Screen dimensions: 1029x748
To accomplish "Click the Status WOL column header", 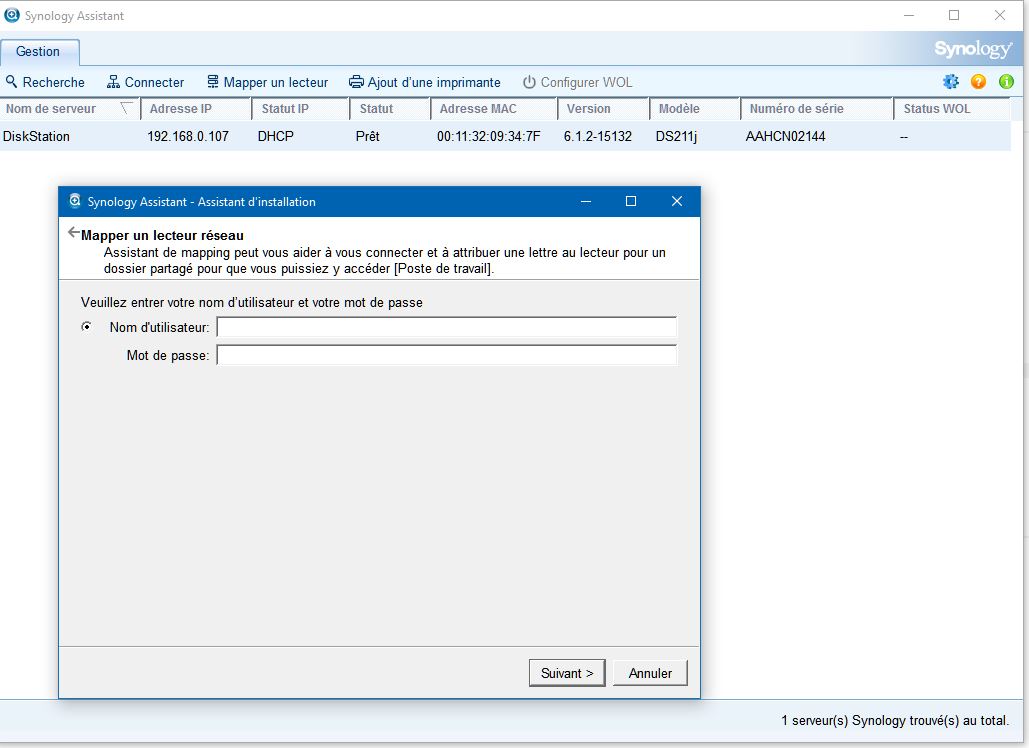I will click(x=952, y=109).
